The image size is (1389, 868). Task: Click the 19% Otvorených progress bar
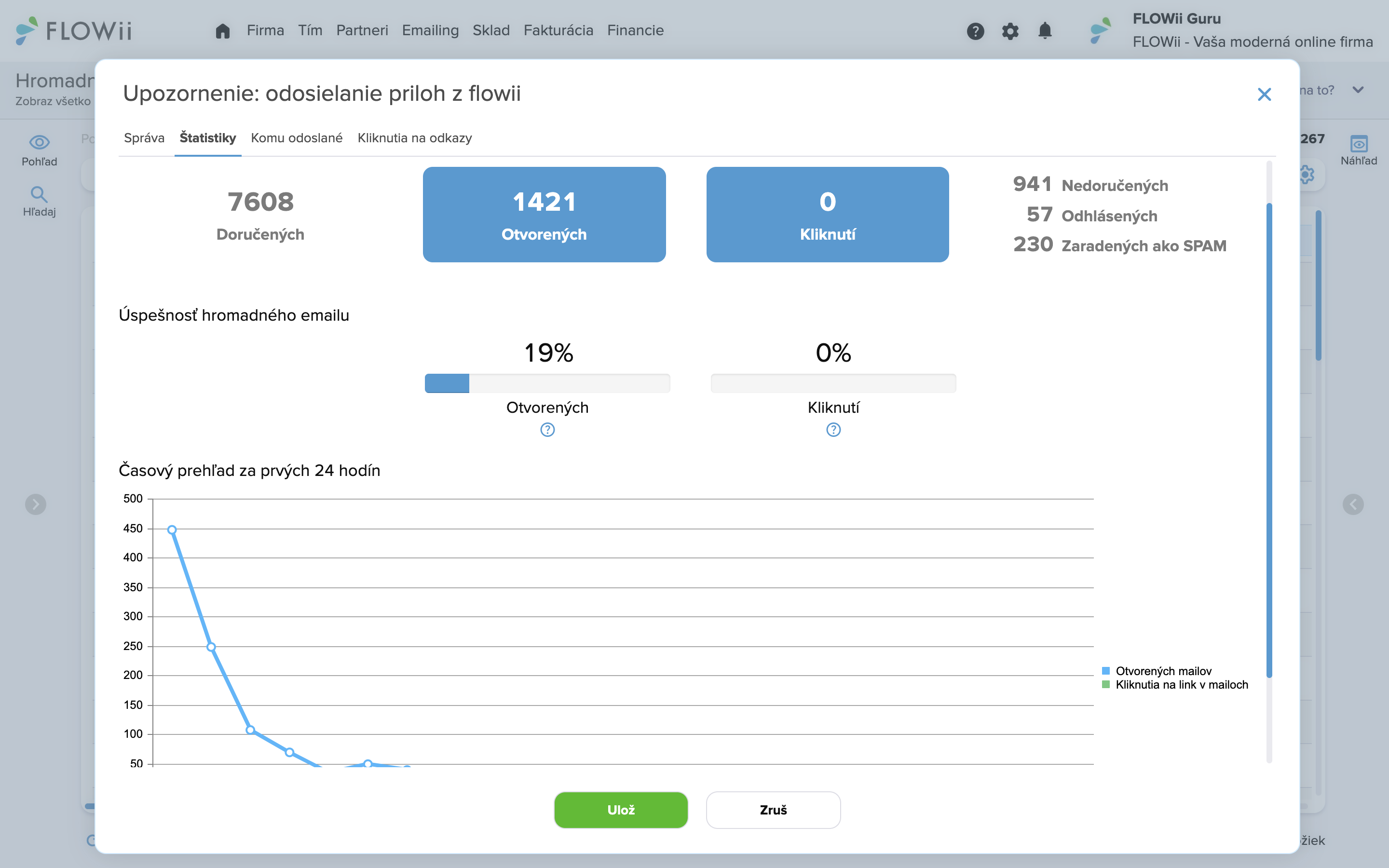(x=547, y=383)
